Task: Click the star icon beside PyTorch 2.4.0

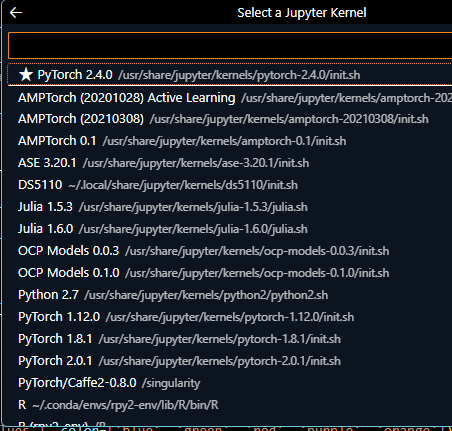Action: [x=26, y=75]
